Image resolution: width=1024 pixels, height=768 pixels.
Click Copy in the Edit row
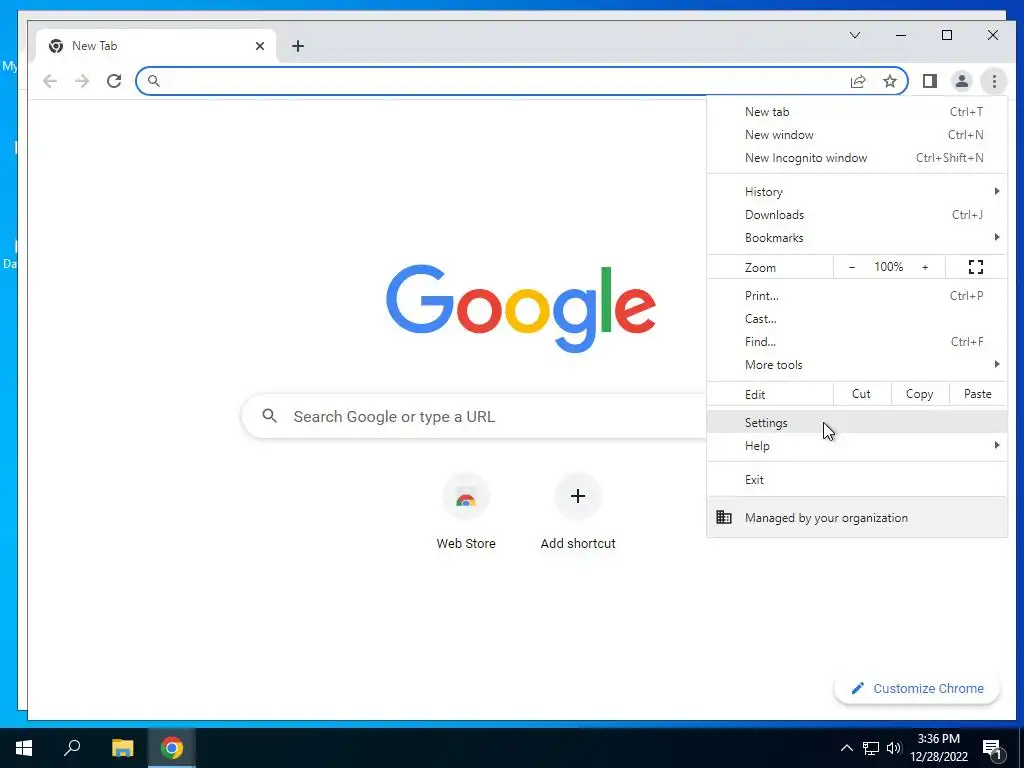click(920, 394)
